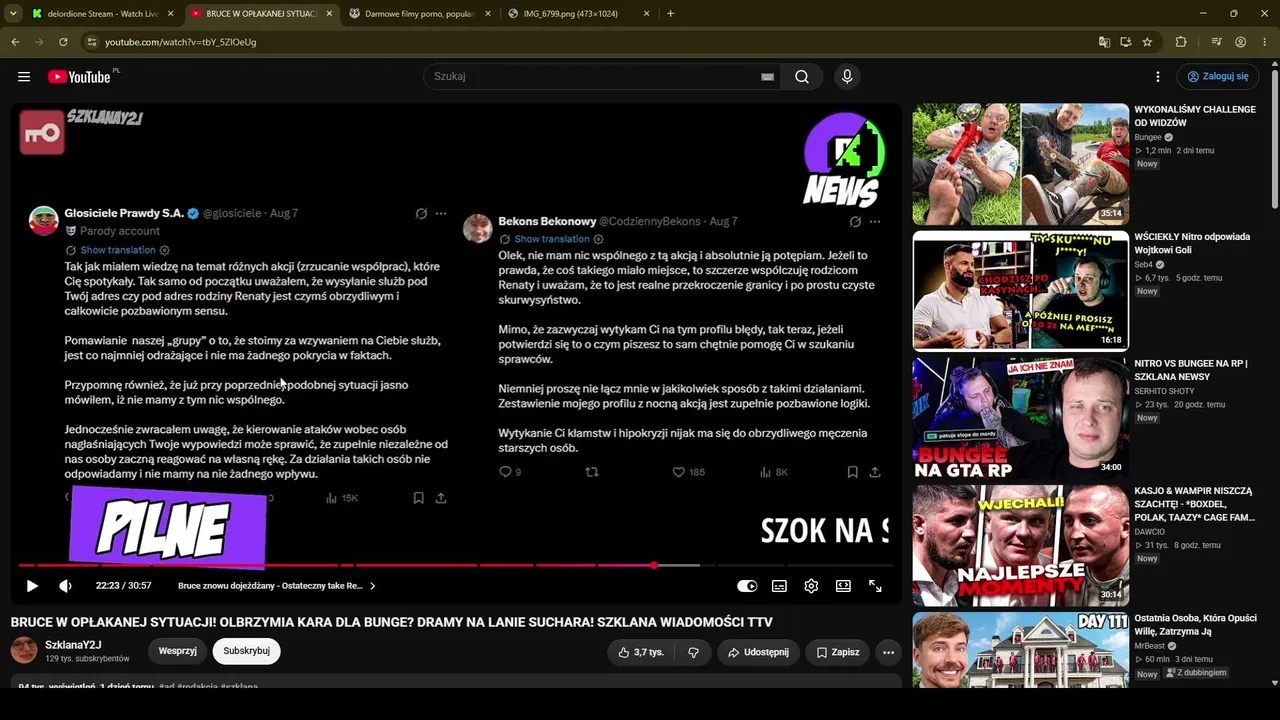Save video with the Zapisz button

(838, 652)
